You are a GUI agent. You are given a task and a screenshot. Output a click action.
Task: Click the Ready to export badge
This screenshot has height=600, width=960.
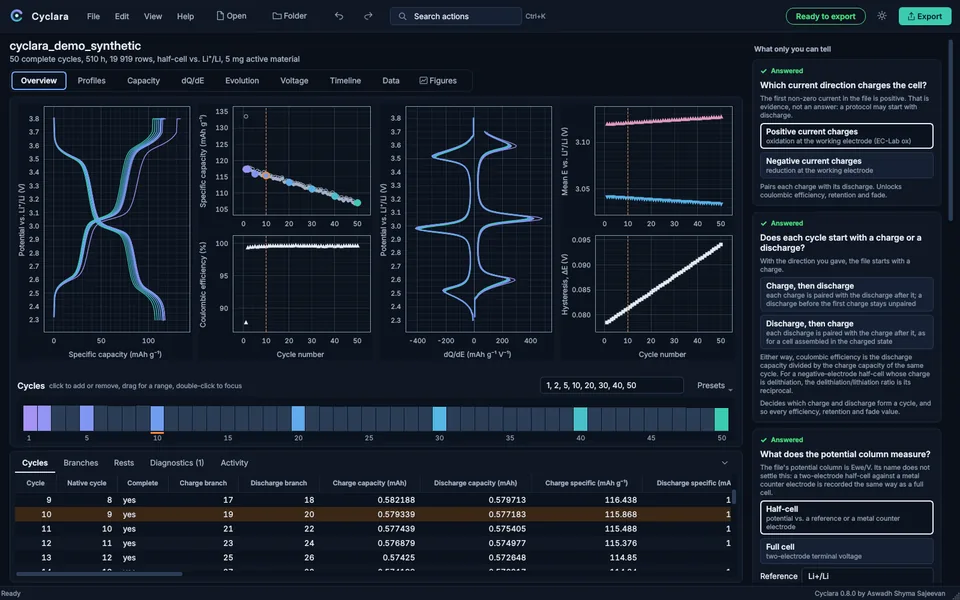tap(825, 17)
